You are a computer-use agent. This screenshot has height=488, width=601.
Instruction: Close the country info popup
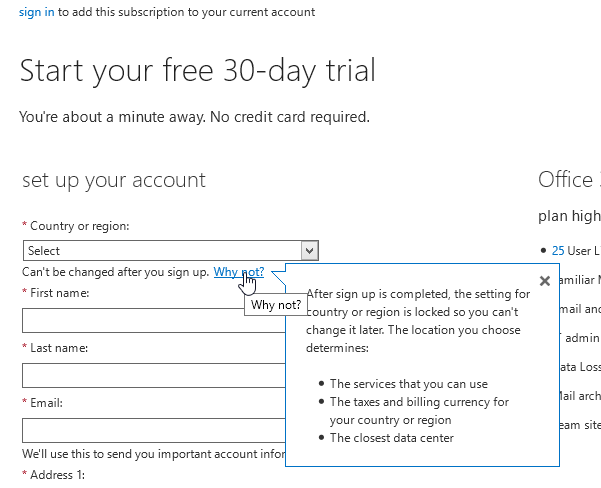(545, 281)
